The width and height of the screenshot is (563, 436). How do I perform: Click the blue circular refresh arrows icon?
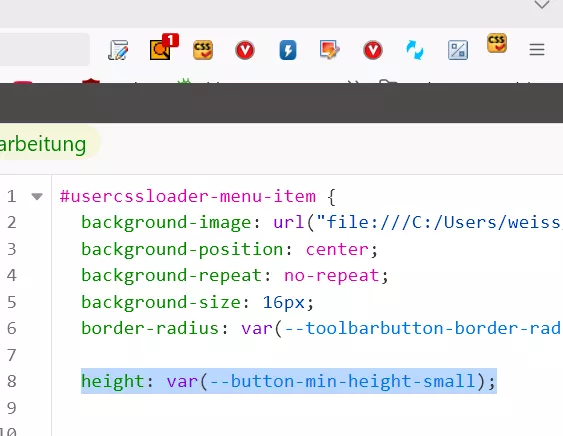click(x=415, y=50)
